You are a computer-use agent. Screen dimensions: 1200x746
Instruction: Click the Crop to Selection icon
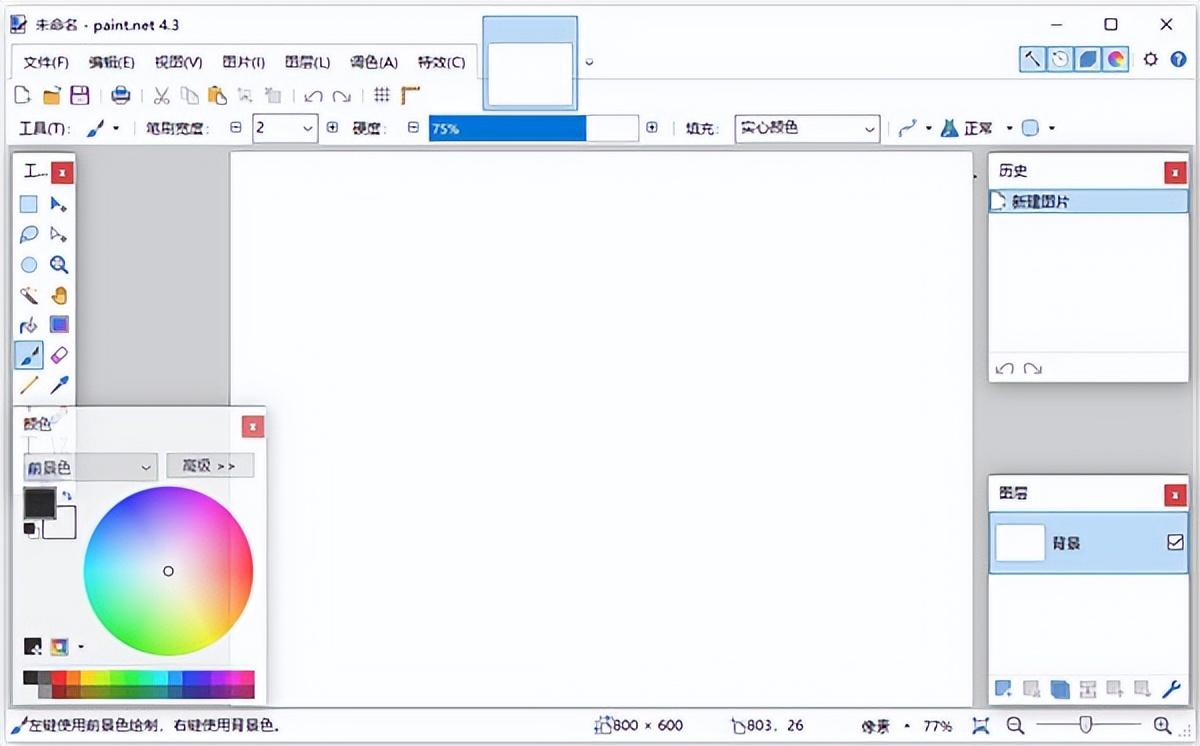point(245,96)
